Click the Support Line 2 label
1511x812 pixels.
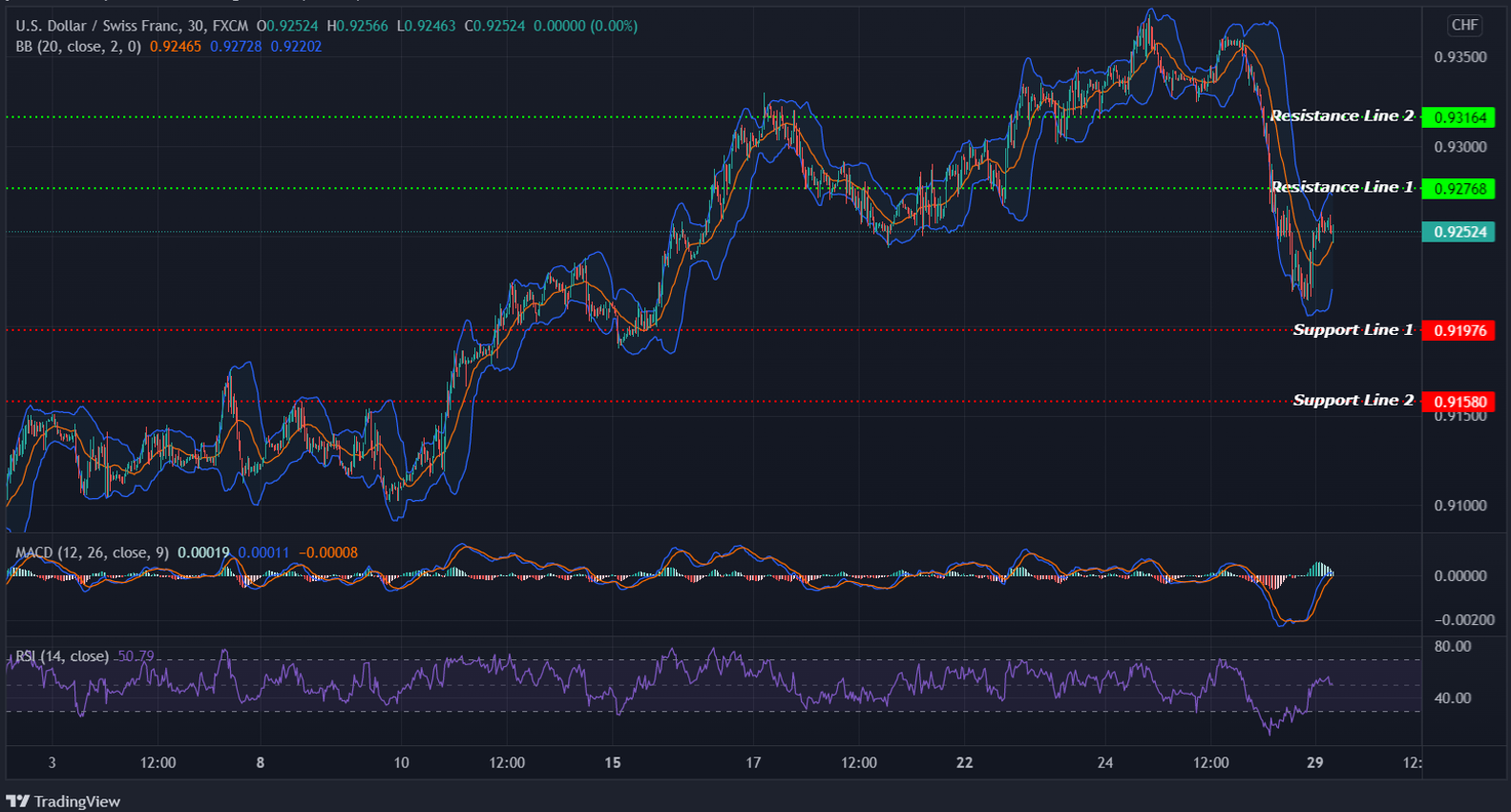point(1353,400)
